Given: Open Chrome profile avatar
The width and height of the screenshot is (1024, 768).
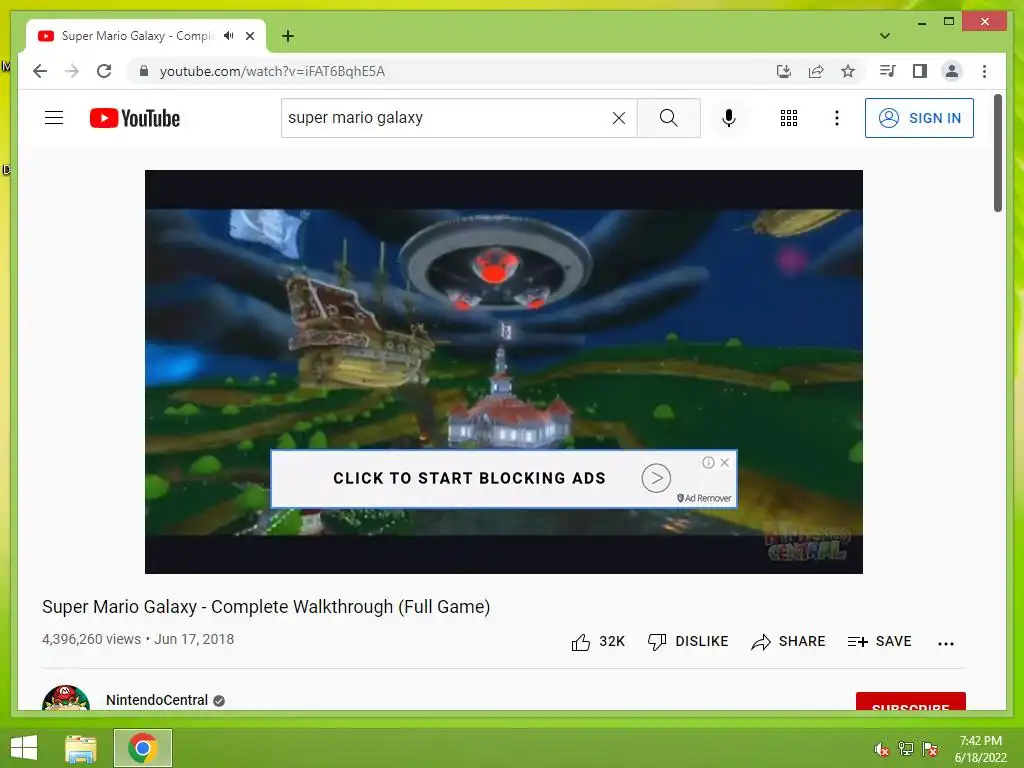Looking at the screenshot, I should click(952, 71).
